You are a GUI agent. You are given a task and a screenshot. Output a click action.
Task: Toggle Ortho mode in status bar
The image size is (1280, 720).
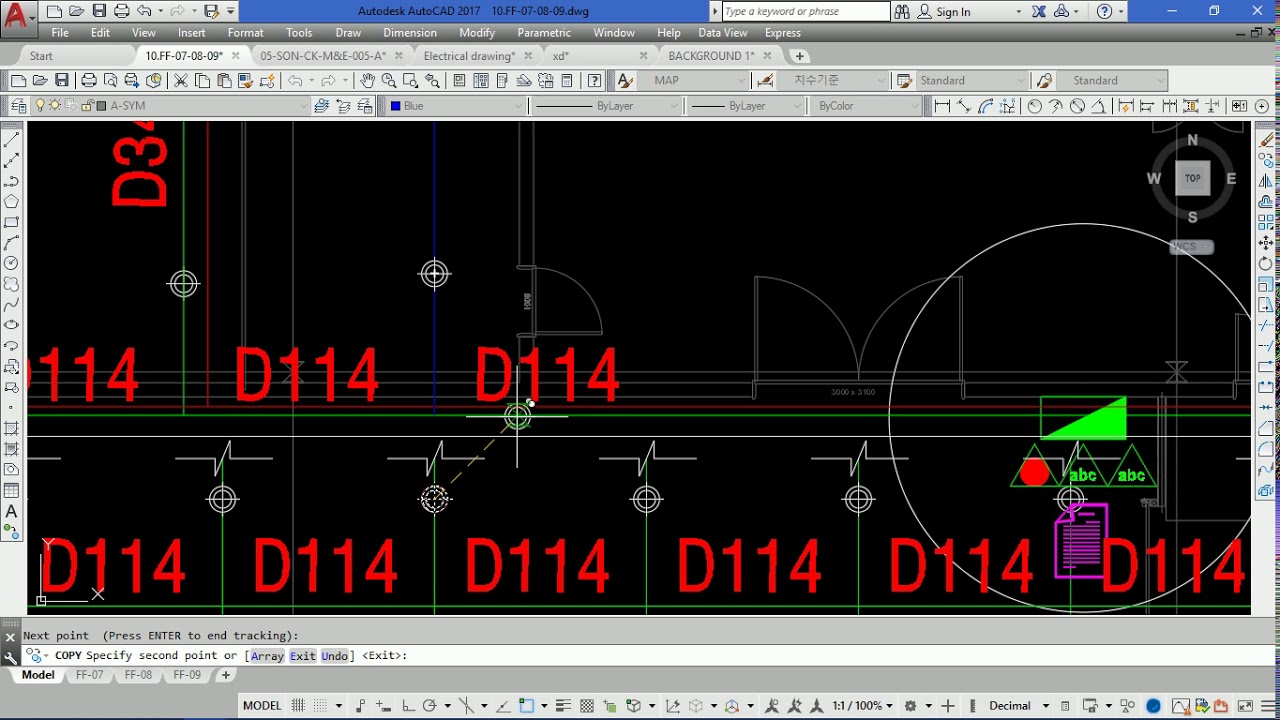(x=407, y=705)
